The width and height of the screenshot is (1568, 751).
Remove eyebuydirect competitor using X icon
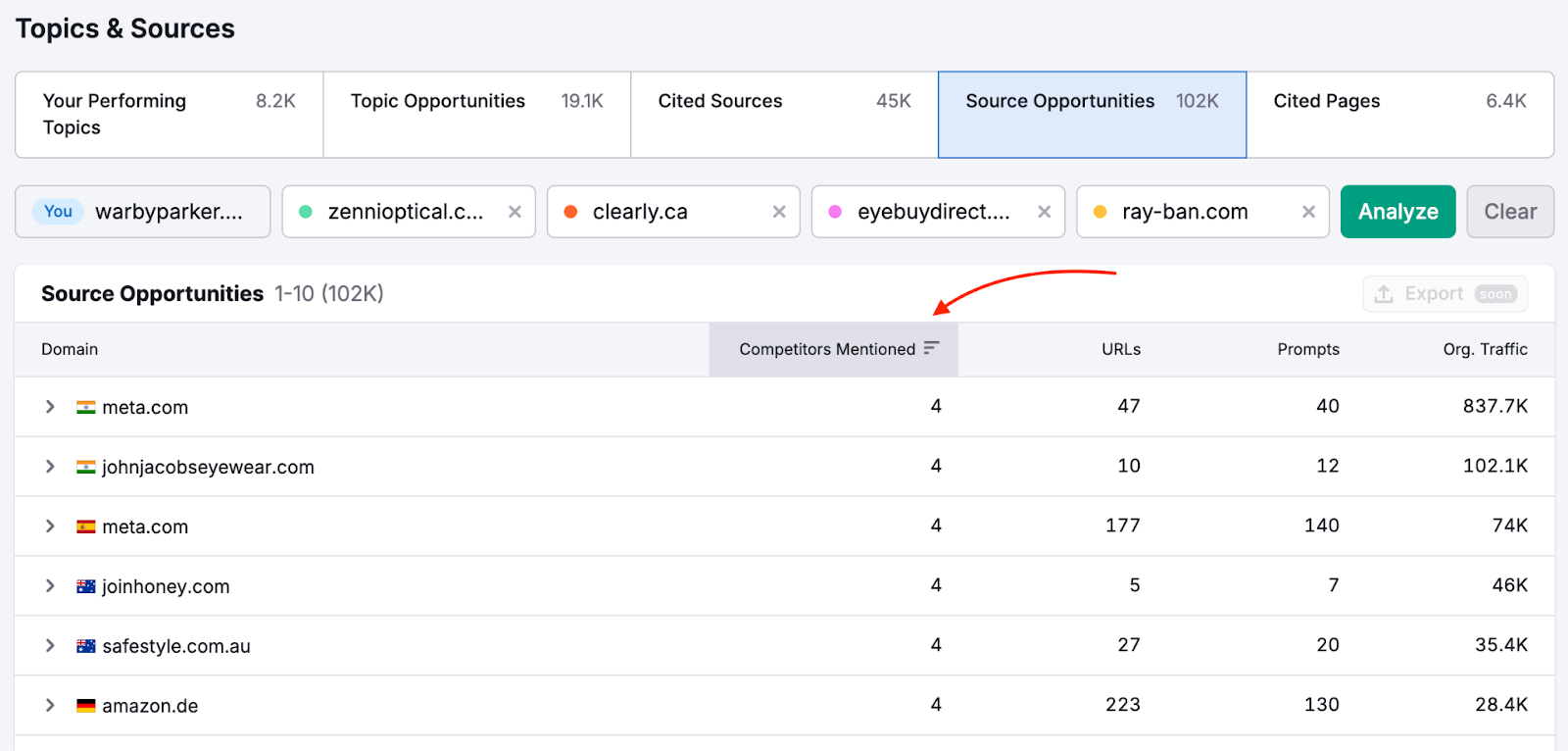click(x=1044, y=212)
